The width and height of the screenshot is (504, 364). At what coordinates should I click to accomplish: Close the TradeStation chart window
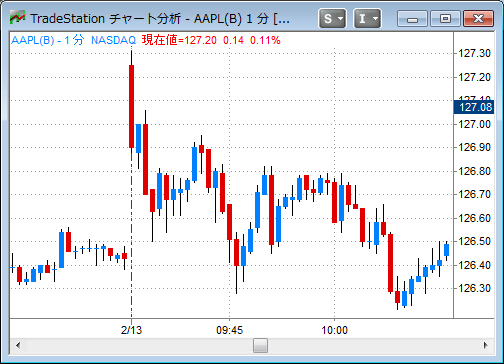coord(478,19)
